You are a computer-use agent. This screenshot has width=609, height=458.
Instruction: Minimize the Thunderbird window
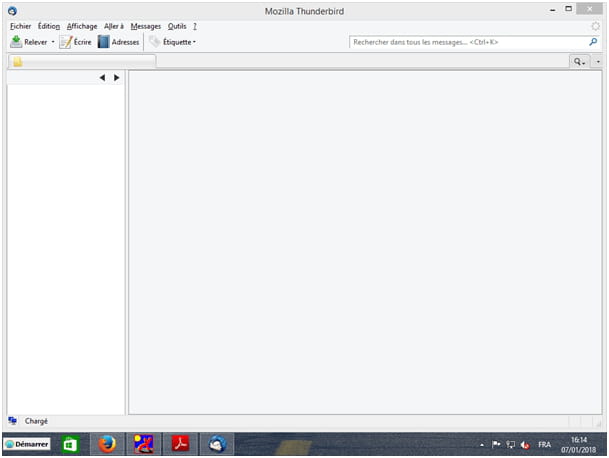(x=553, y=10)
